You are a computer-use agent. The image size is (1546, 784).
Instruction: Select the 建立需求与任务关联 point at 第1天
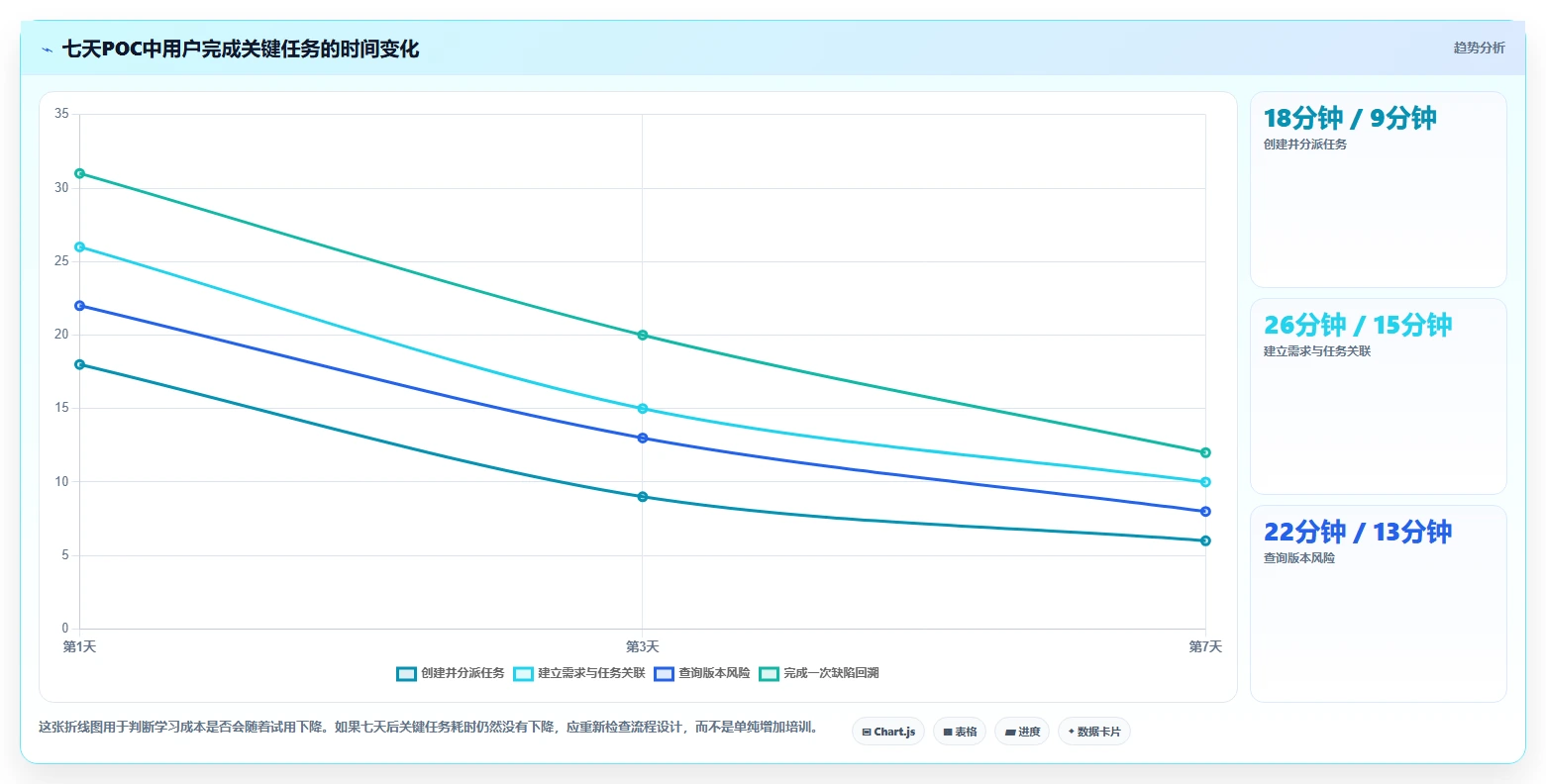click(x=80, y=246)
